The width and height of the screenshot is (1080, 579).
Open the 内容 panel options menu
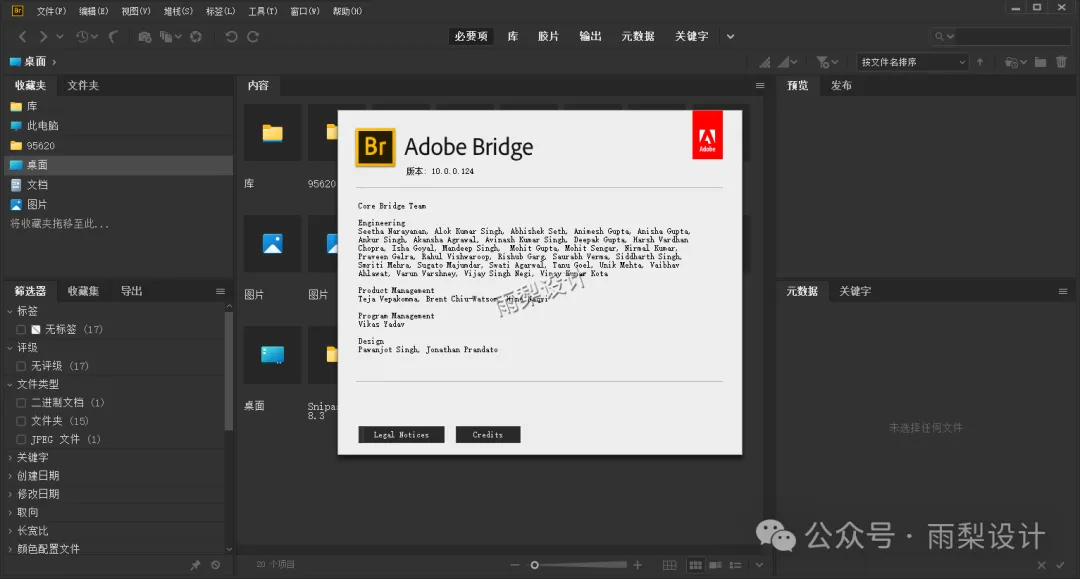760,85
